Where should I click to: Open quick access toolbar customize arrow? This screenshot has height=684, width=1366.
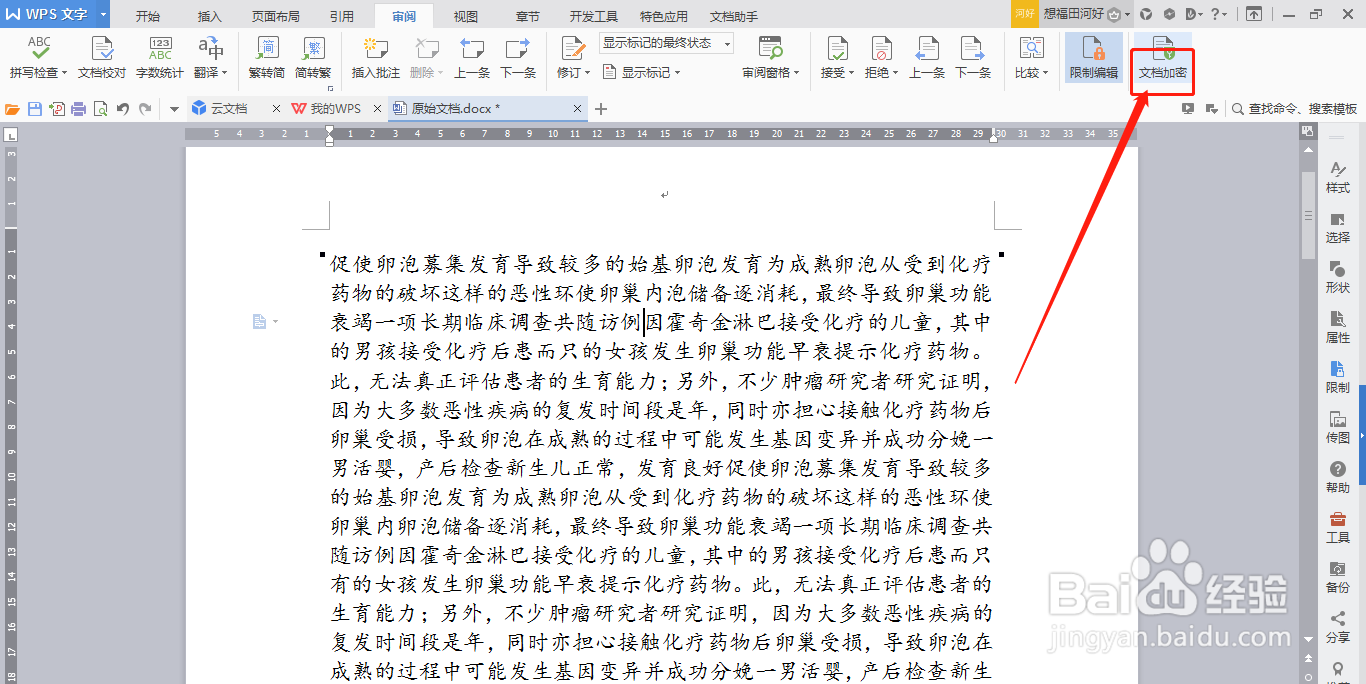pos(173,109)
